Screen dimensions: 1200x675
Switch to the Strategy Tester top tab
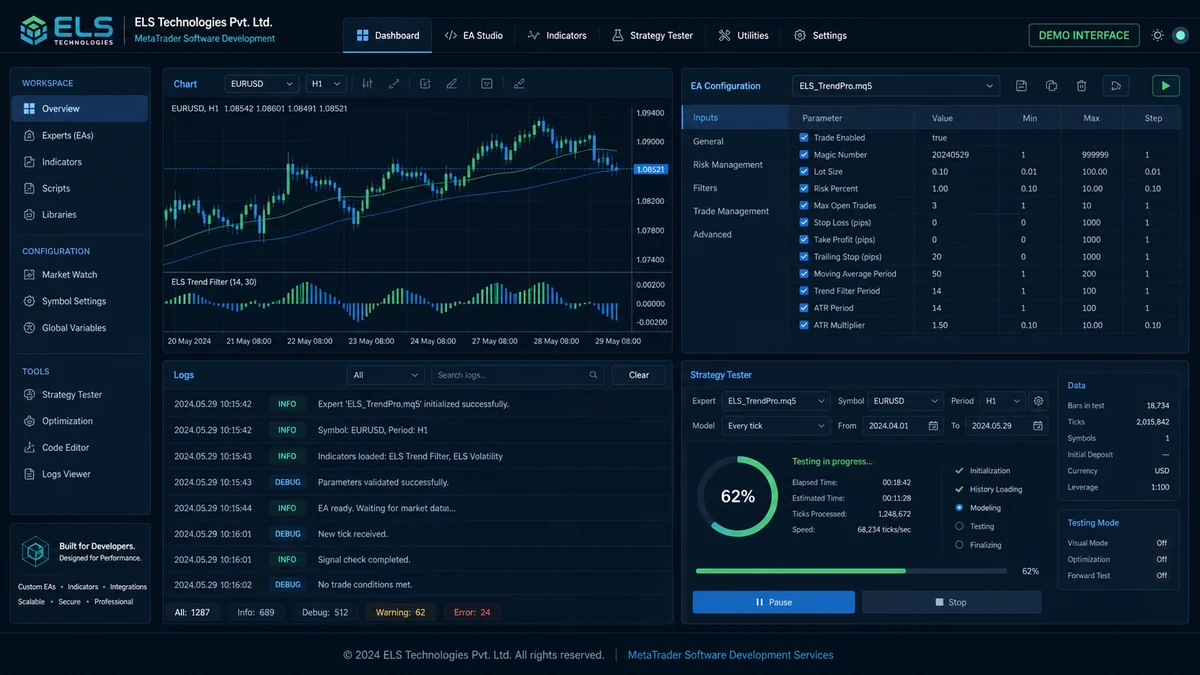tap(652, 35)
